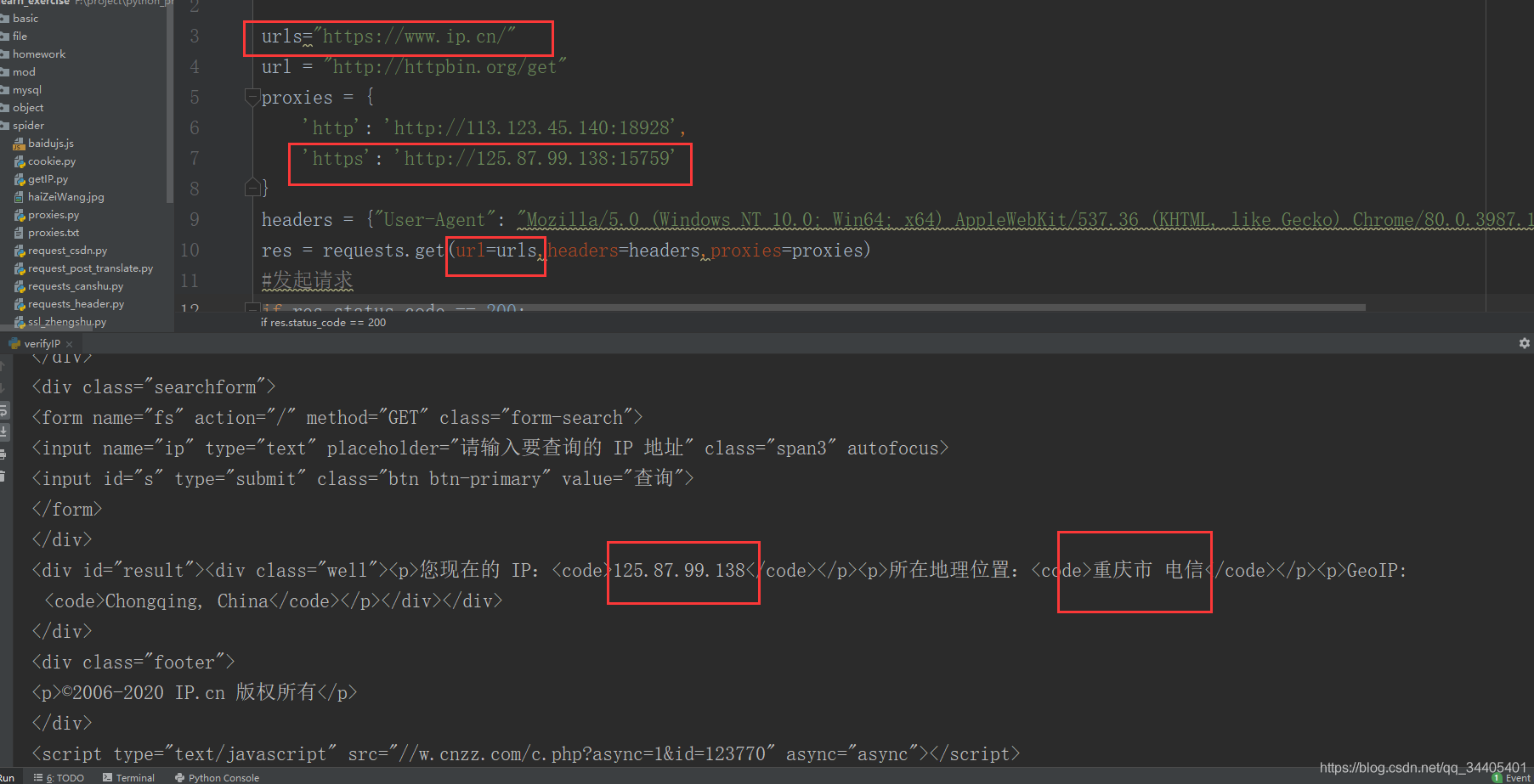1534x784 pixels.
Task: Click baidujs.js file icon
Action: coord(20,144)
